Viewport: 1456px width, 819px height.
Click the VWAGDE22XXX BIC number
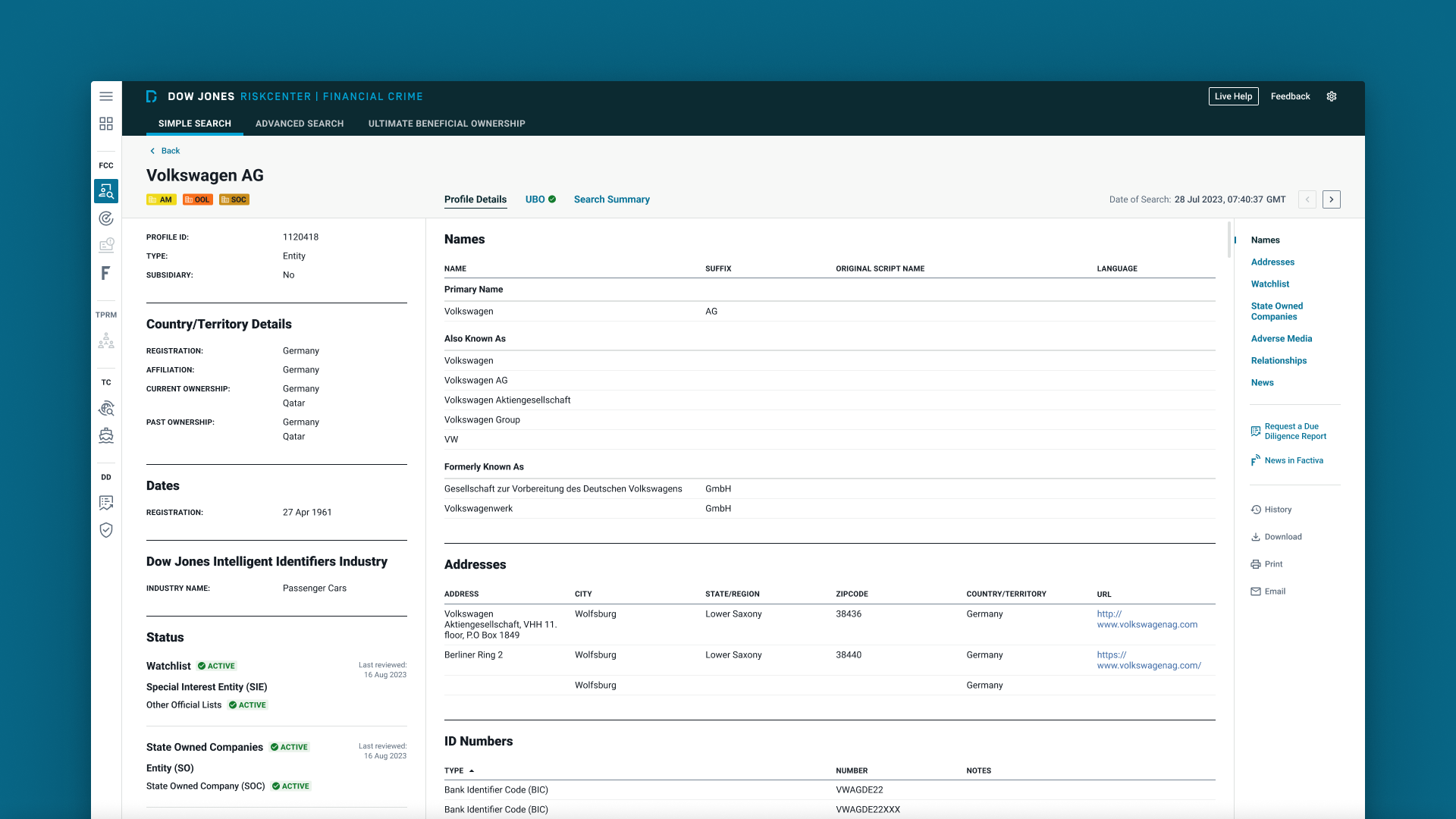coord(868,810)
